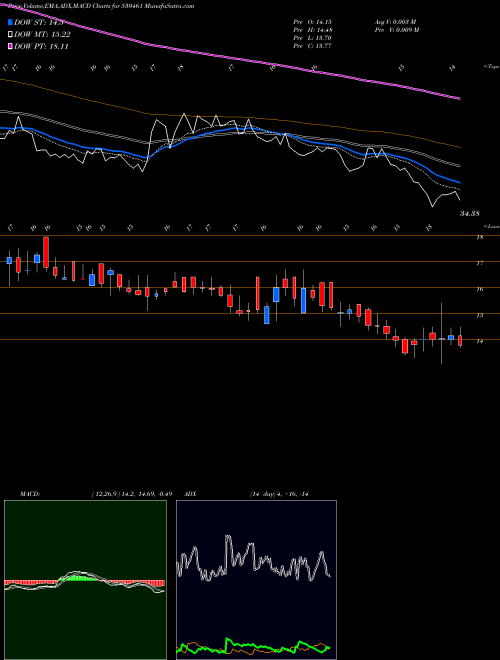This screenshot has width=500, height=660.
Task: Click the 'Pre L: 13.70' low value
Action: [x=314, y=38]
